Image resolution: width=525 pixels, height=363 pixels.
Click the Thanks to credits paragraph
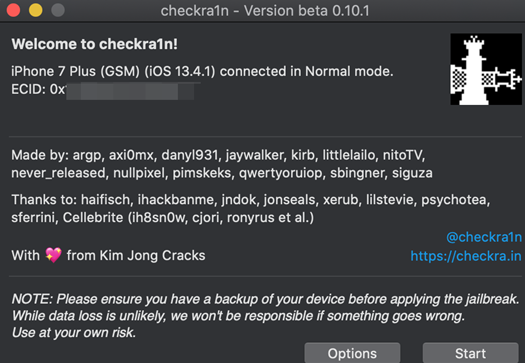(251, 209)
